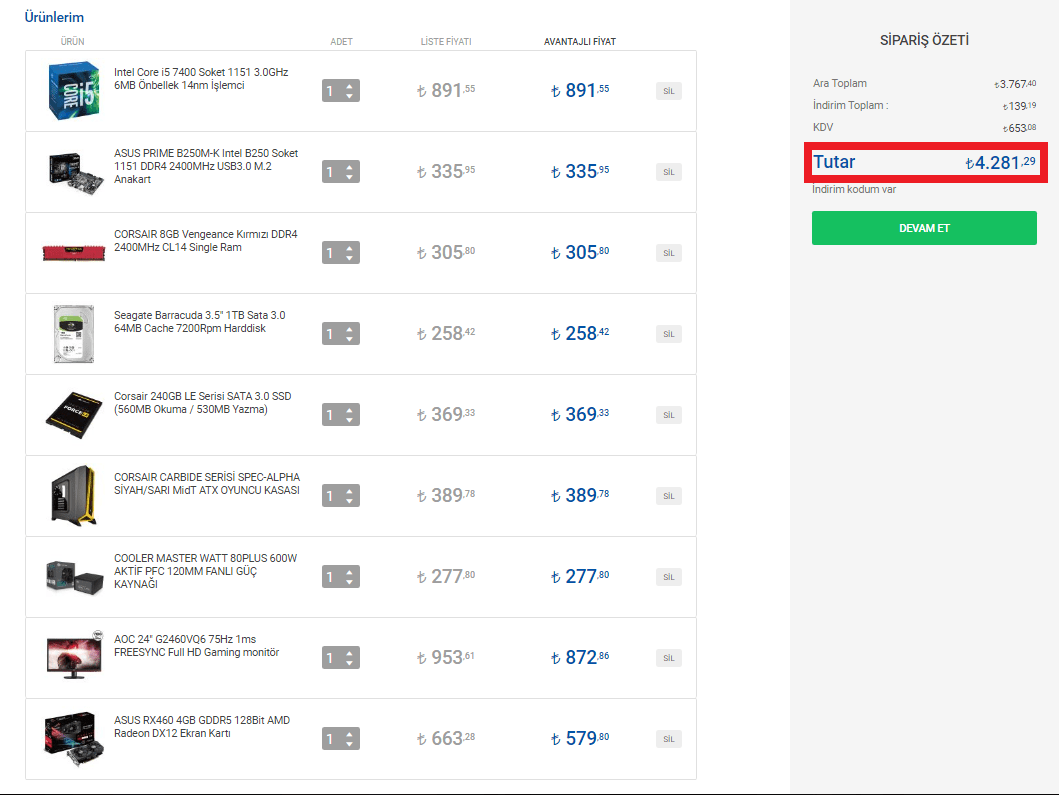The height and width of the screenshot is (795, 1059).
Task: Remove ASUS PRIME B250M-K with SİL button
Action: [x=669, y=172]
